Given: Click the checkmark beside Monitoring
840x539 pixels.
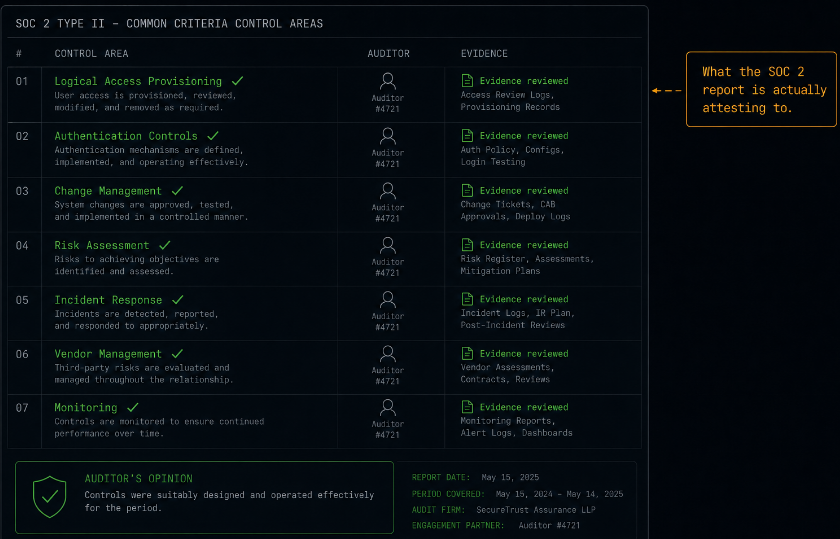Looking at the screenshot, I should (133, 407).
